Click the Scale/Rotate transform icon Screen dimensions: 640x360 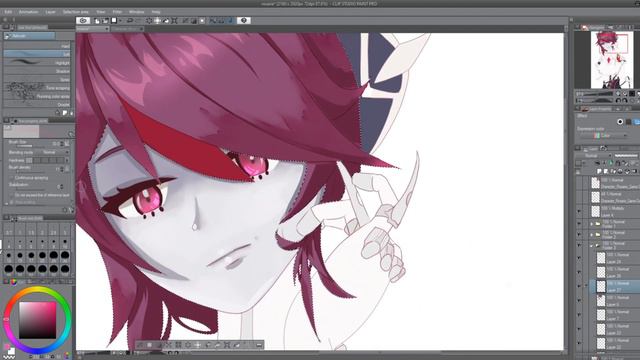tap(175, 20)
